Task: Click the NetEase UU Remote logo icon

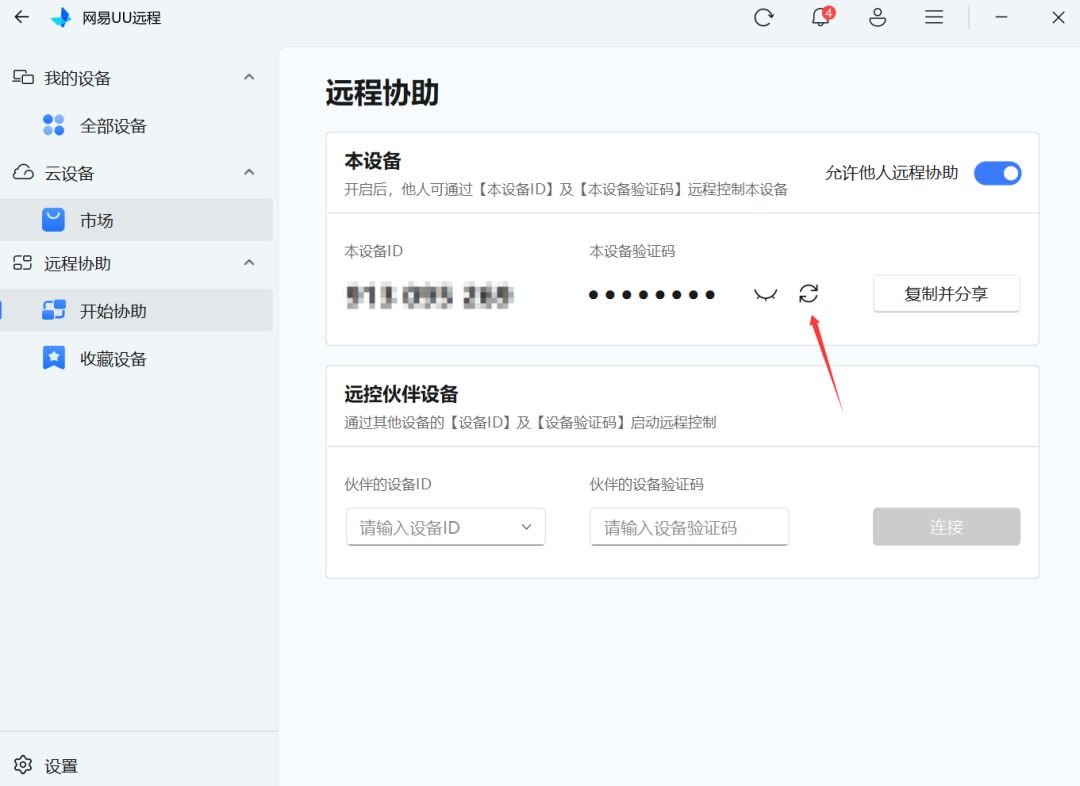Action: [x=61, y=17]
